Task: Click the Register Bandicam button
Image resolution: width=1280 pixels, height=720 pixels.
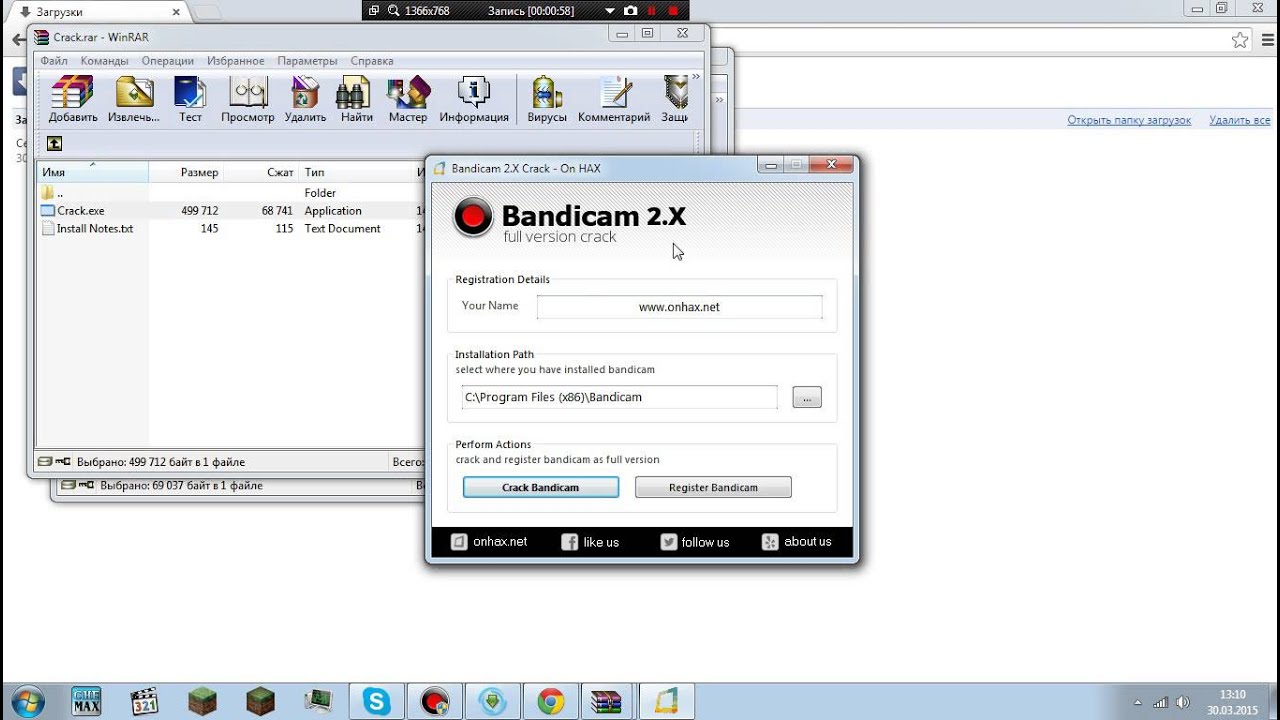Action: tap(713, 487)
